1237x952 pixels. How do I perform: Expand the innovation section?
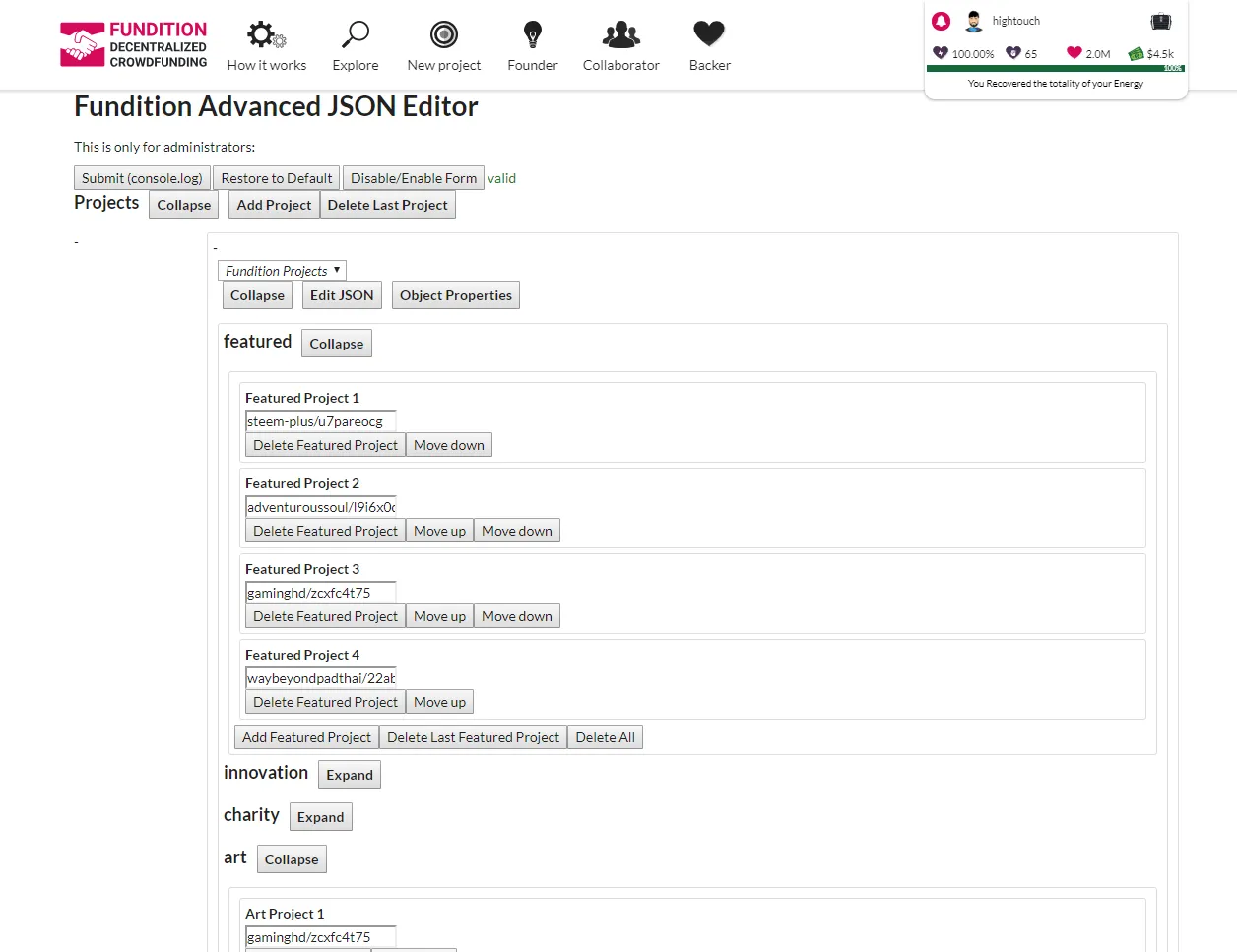pyautogui.click(x=350, y=775)
